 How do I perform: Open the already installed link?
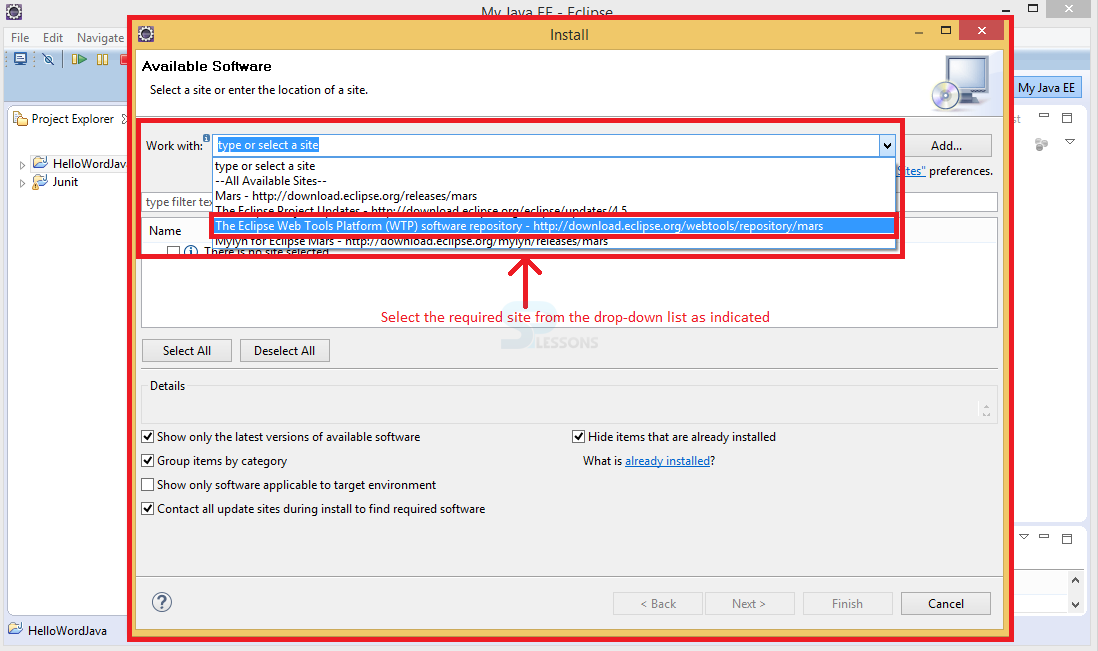pyautogui.click(x=667, y=461)
